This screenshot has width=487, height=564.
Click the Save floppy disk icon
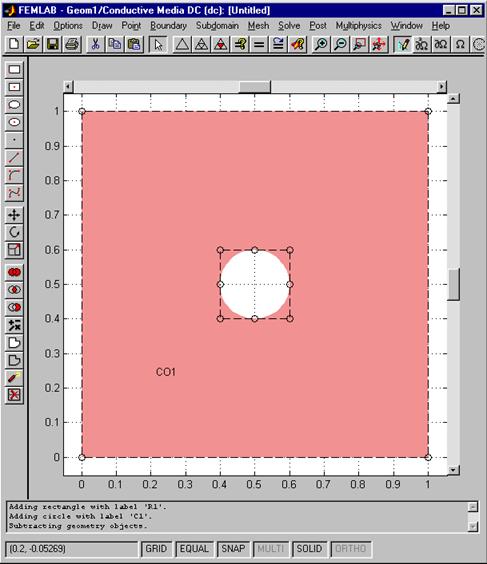[53, 44]
